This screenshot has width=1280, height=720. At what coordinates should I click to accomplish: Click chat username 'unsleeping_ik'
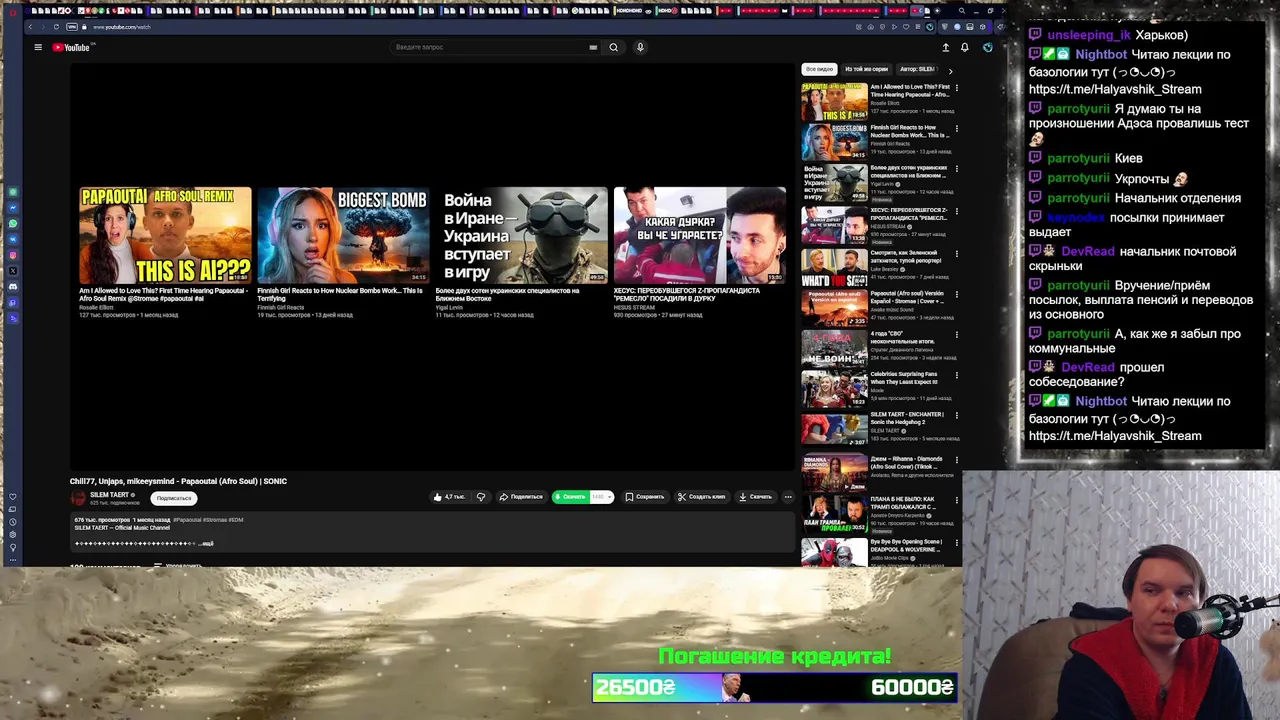coord(1089,35)
